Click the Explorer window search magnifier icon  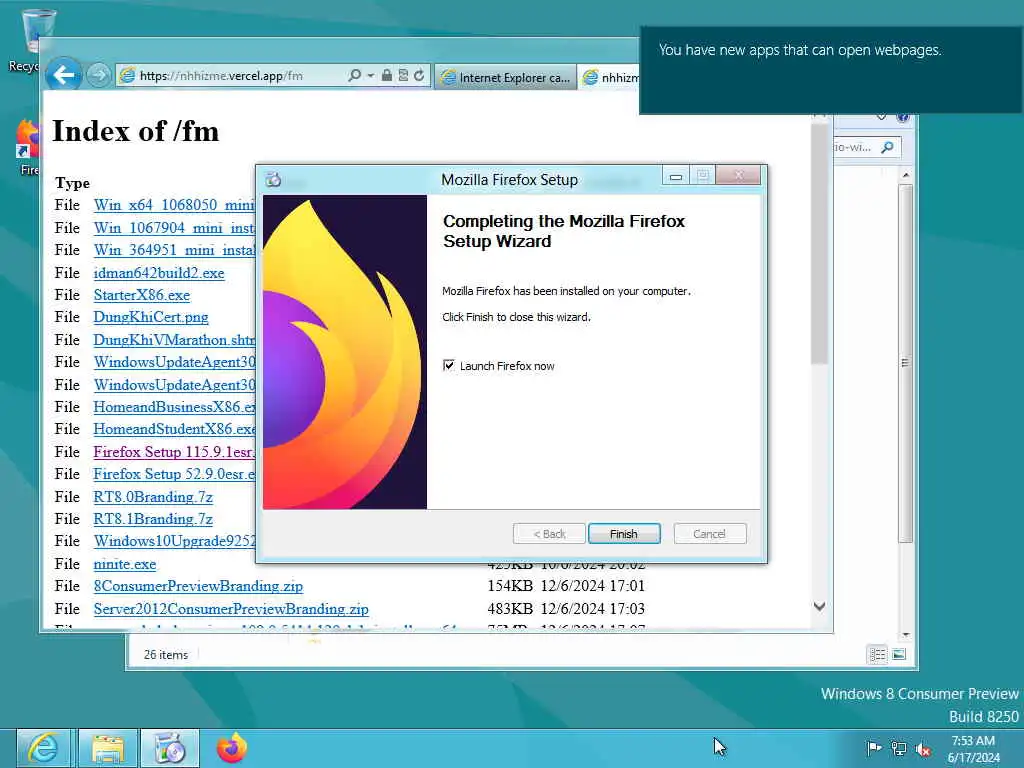point(887,148)
